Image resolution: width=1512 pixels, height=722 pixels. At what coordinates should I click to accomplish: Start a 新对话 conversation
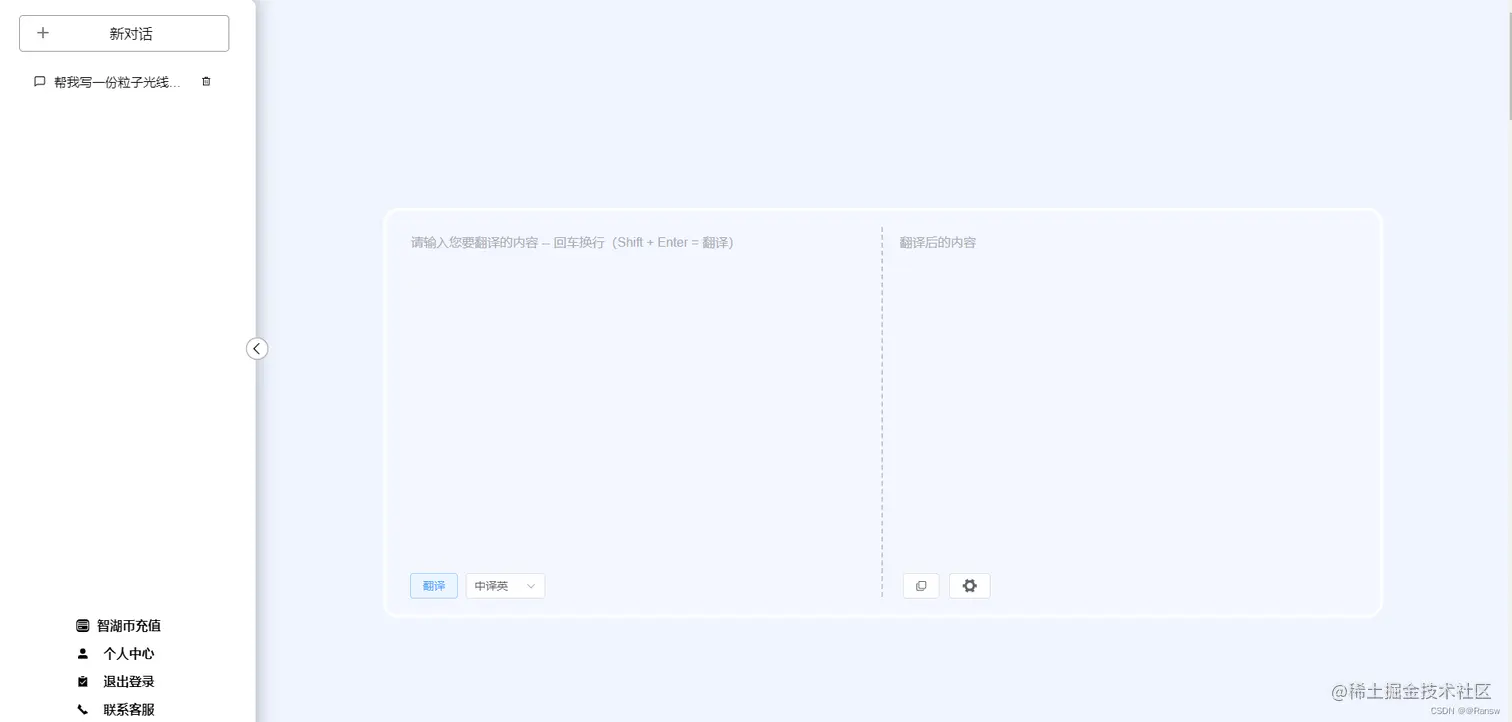click(123, 32)
